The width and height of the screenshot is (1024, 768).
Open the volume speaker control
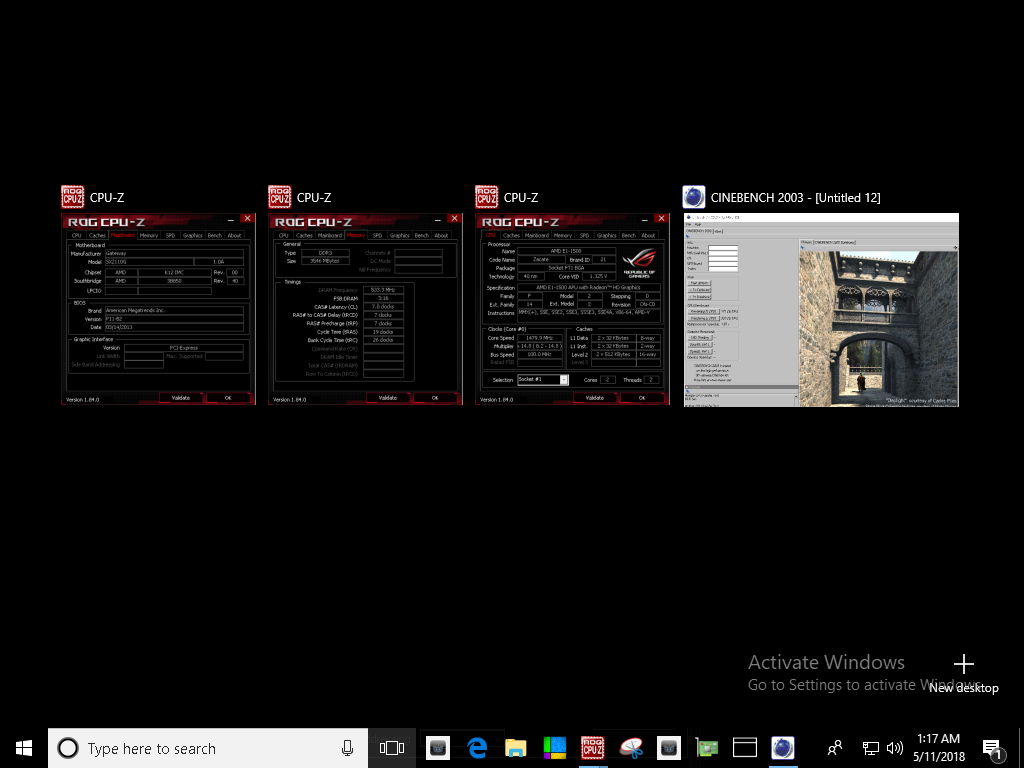tap(895, 748)
